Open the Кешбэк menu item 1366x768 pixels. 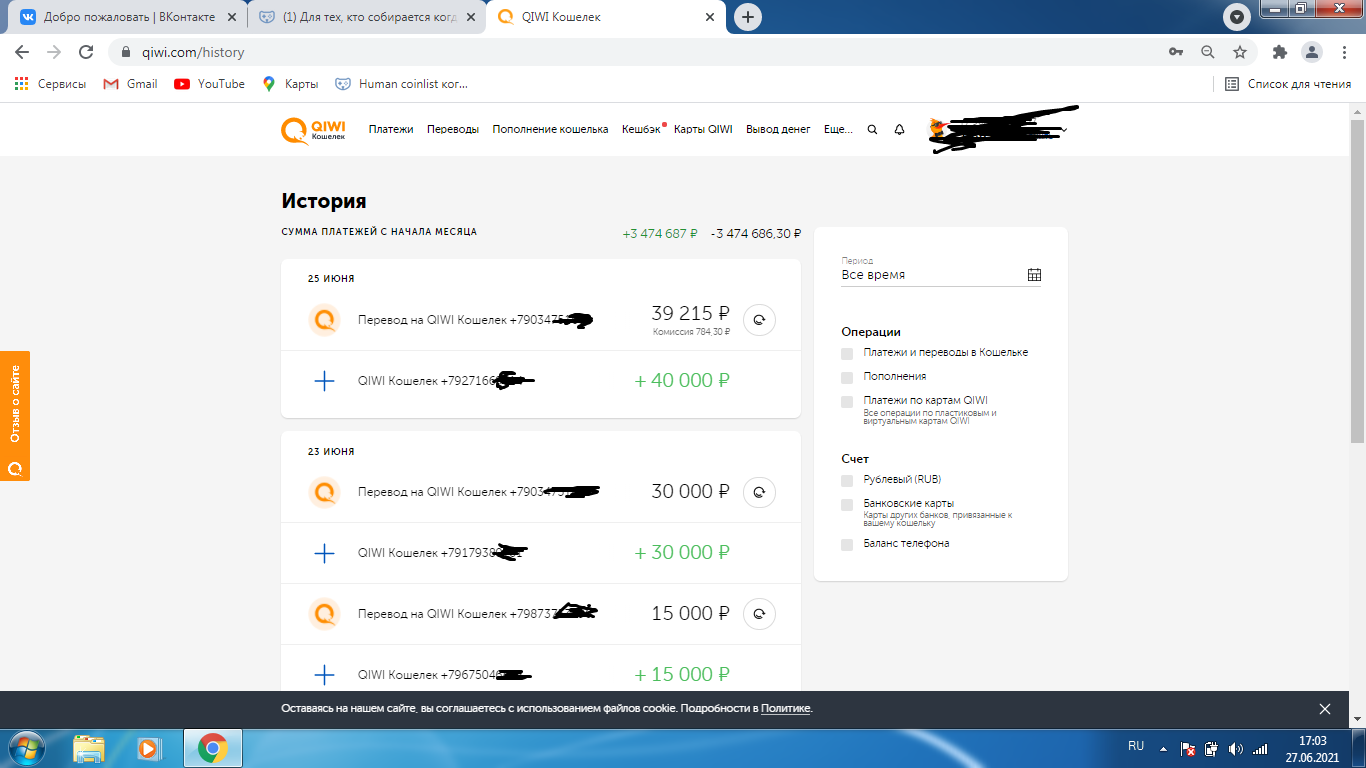click(x=641, y=130)
